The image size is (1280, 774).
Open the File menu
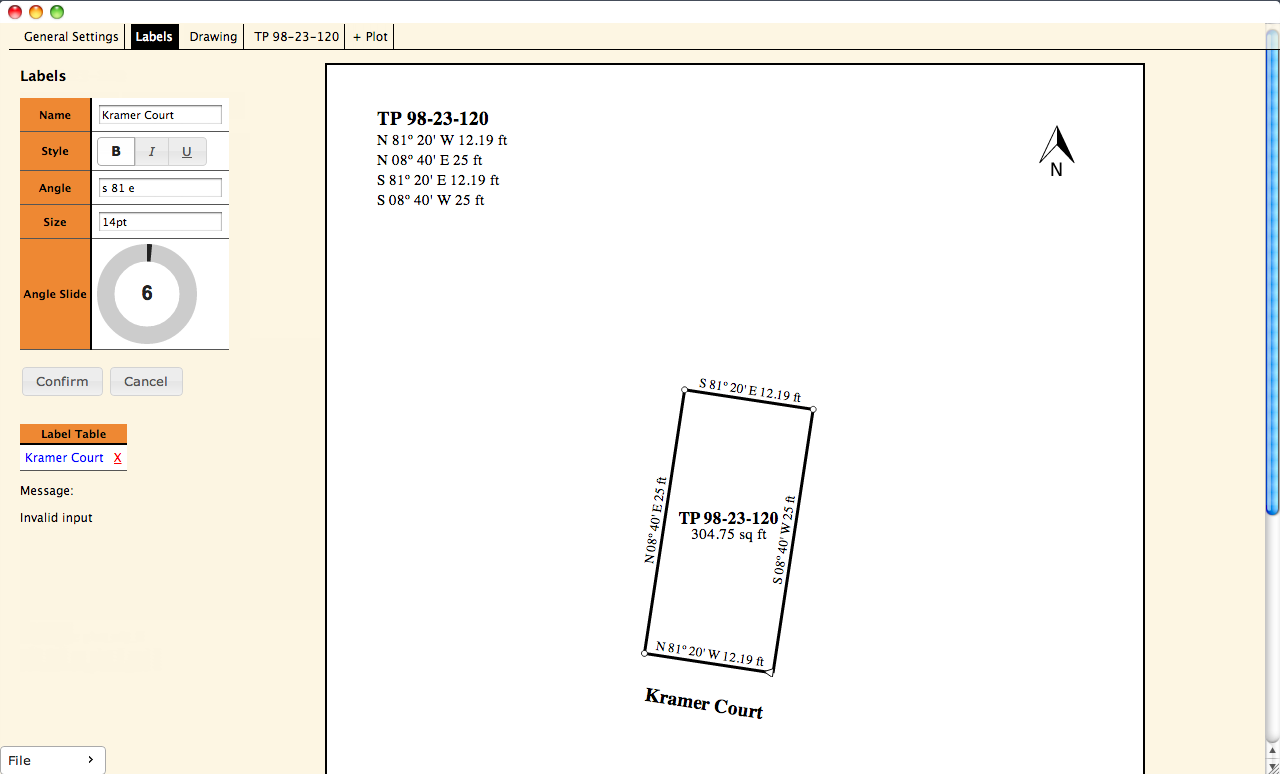(53, 760)
